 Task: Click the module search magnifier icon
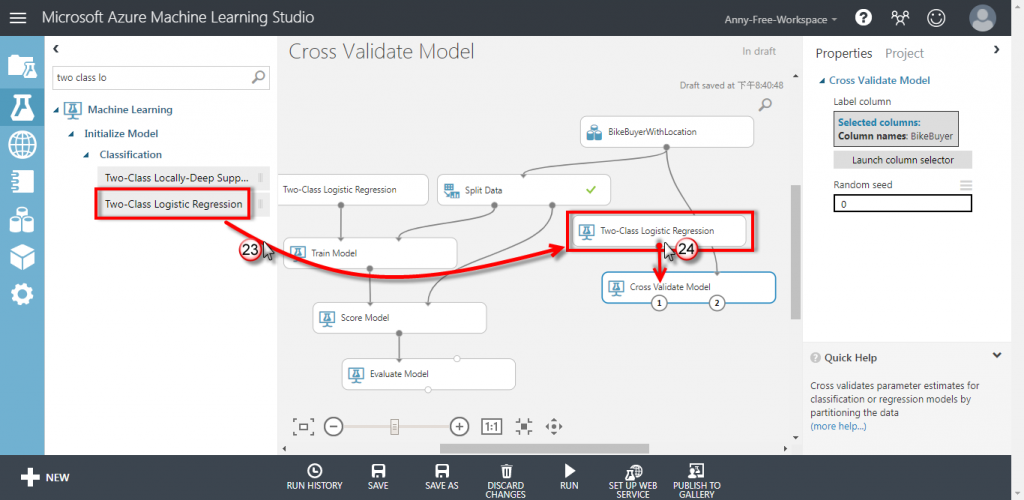[x=259, y=78]
